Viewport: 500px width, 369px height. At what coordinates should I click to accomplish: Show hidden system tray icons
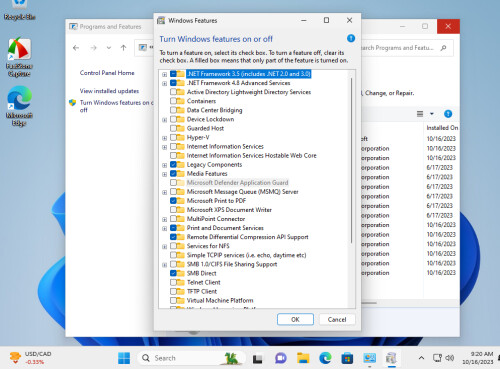(x=421, y=358)
